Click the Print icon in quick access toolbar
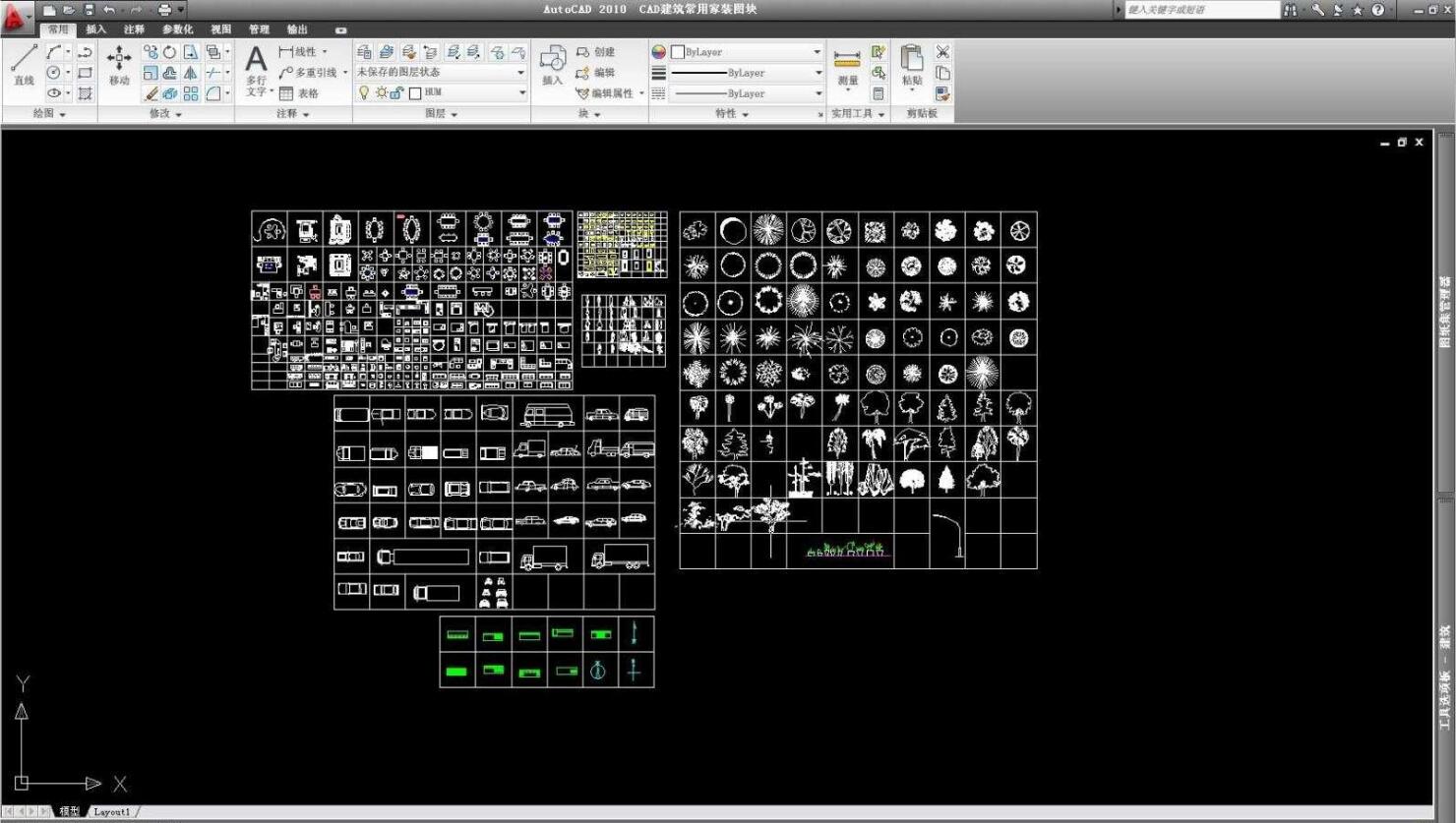This screenshot has width=1456, height=823. 164,10
